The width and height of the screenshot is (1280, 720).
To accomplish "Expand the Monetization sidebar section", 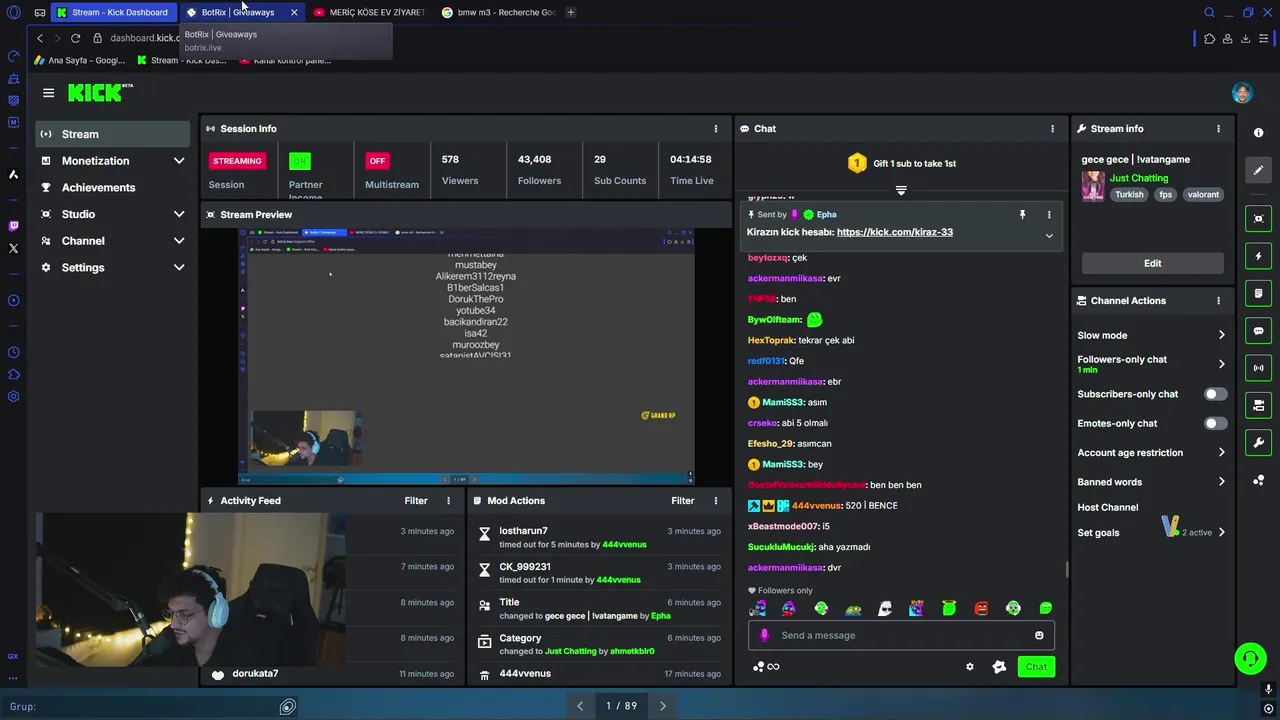I will [179, 161].
